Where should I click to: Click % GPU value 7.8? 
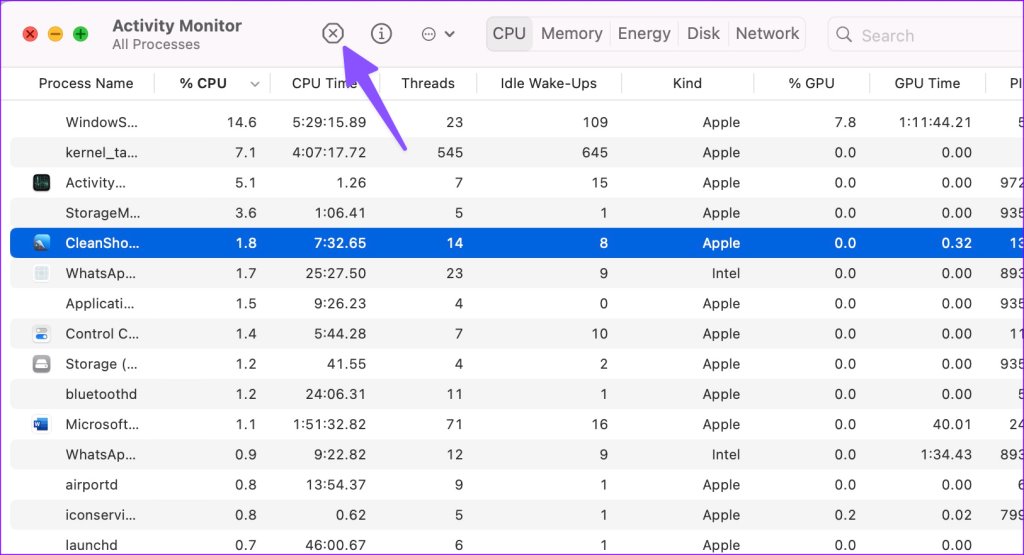click(845, 122)
